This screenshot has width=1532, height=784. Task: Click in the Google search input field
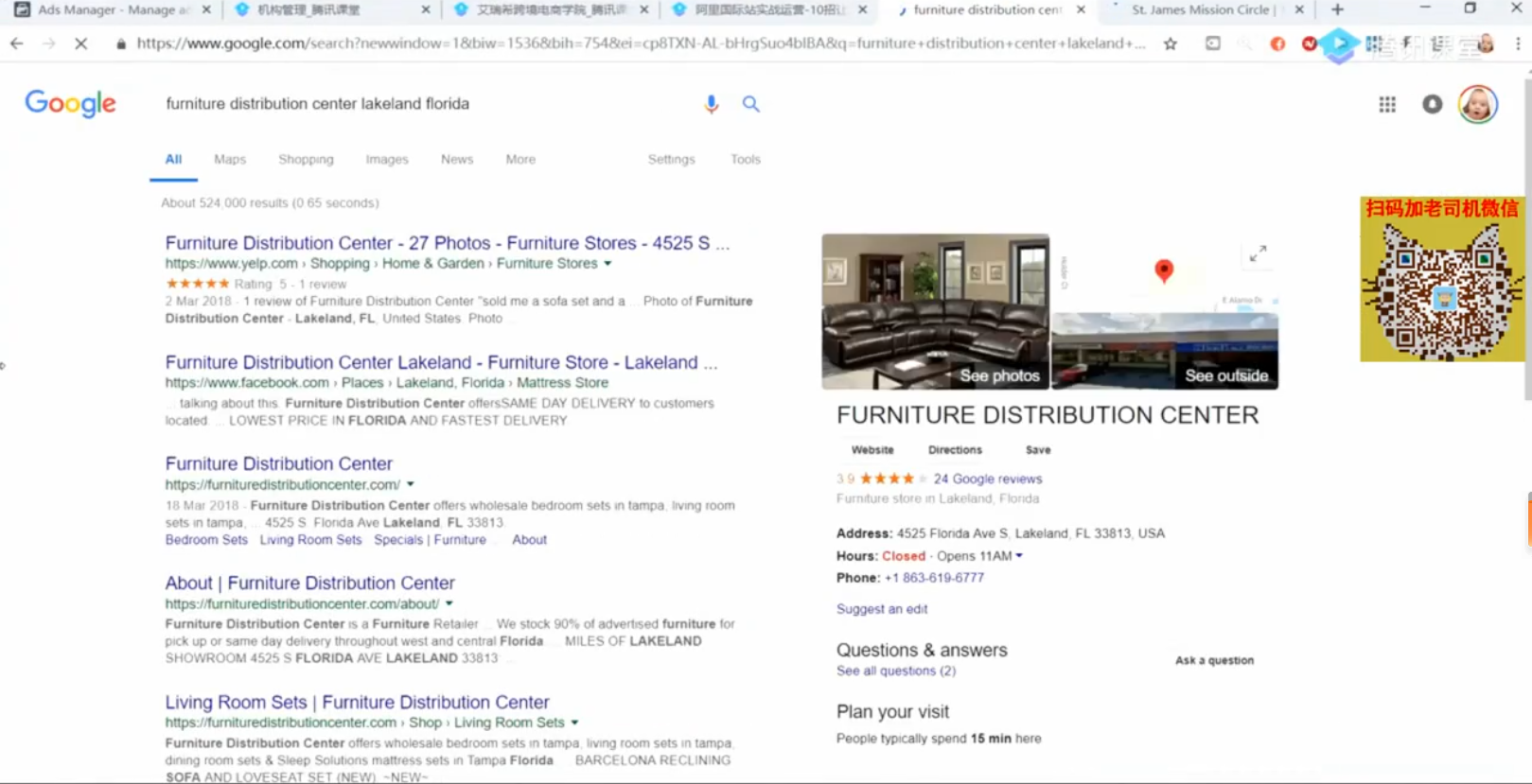click(426, 104)
